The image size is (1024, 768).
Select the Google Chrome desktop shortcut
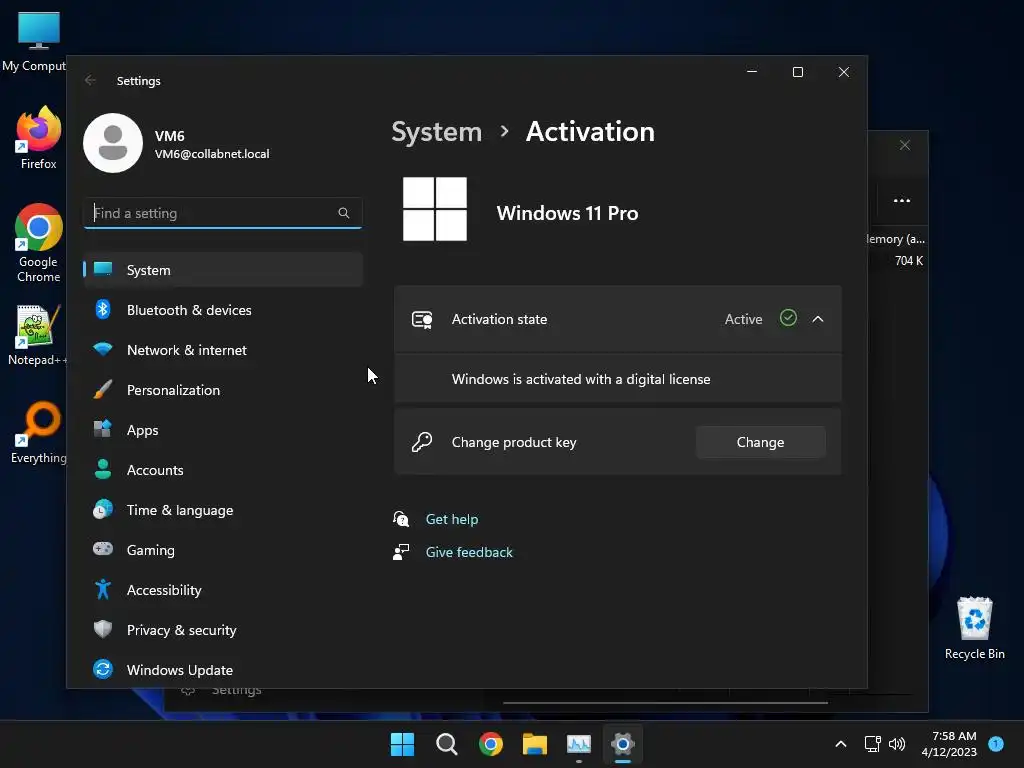(x=39, y=242)
